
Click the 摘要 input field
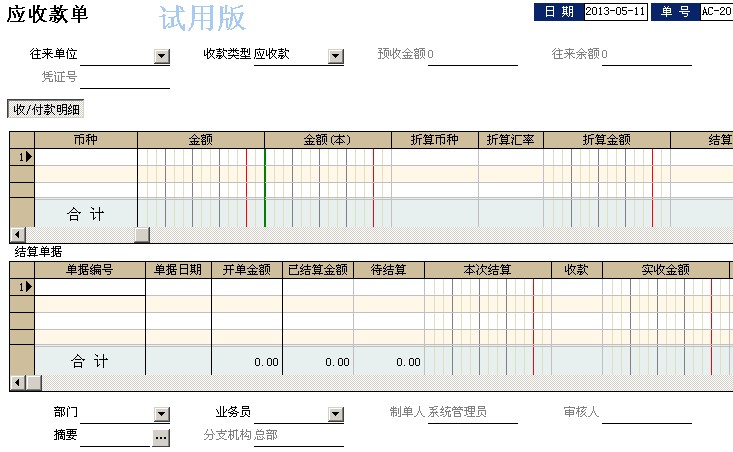click(116, 437)
